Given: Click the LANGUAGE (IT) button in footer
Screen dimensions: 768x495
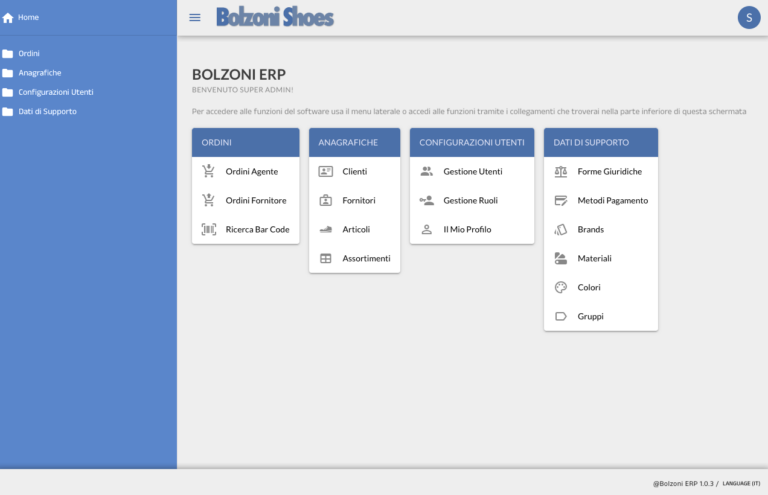Looking at the screenshot, I should [x=741, y=483].
